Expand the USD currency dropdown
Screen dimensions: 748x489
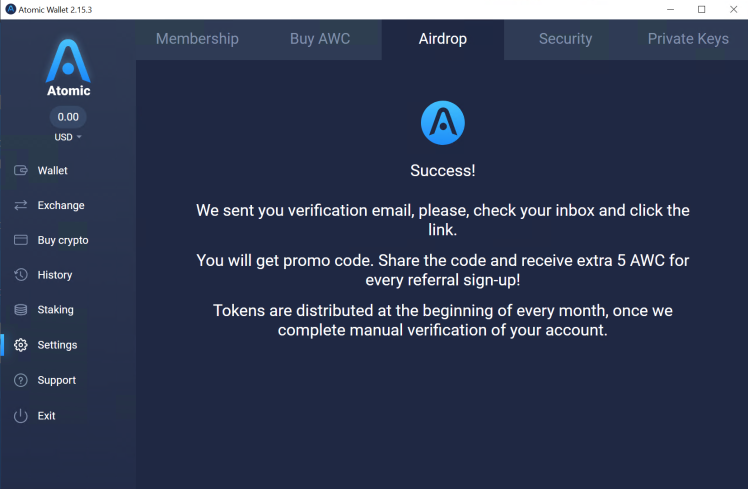(x=68, y=137)
